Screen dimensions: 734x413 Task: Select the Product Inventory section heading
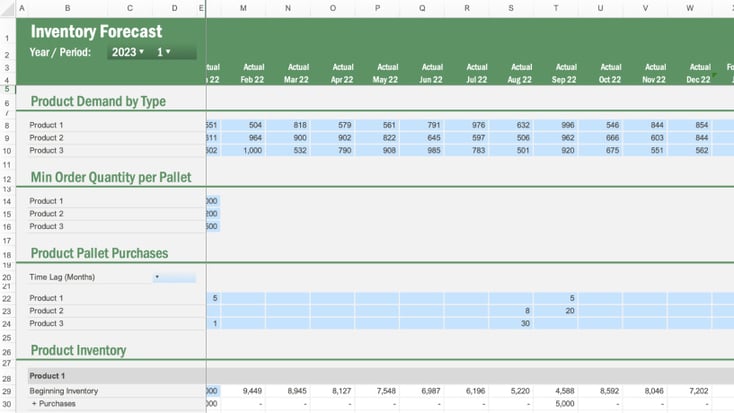78,350
